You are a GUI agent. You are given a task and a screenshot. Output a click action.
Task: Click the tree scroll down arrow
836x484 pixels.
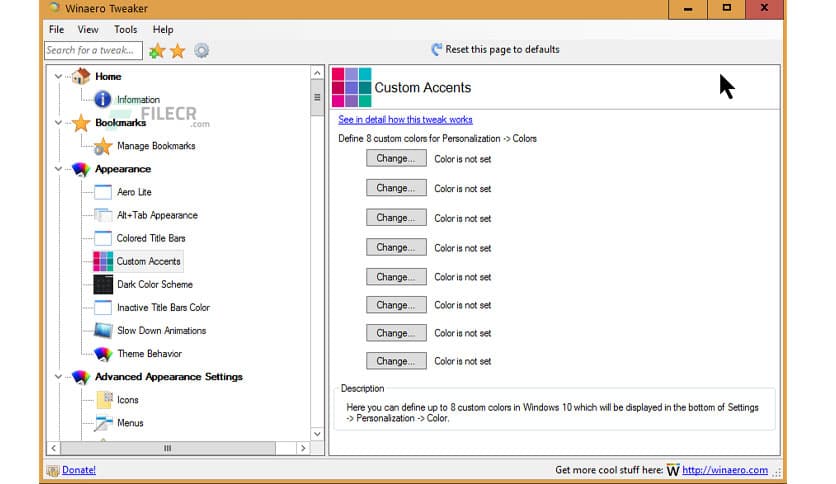click(x=317, y=434)
